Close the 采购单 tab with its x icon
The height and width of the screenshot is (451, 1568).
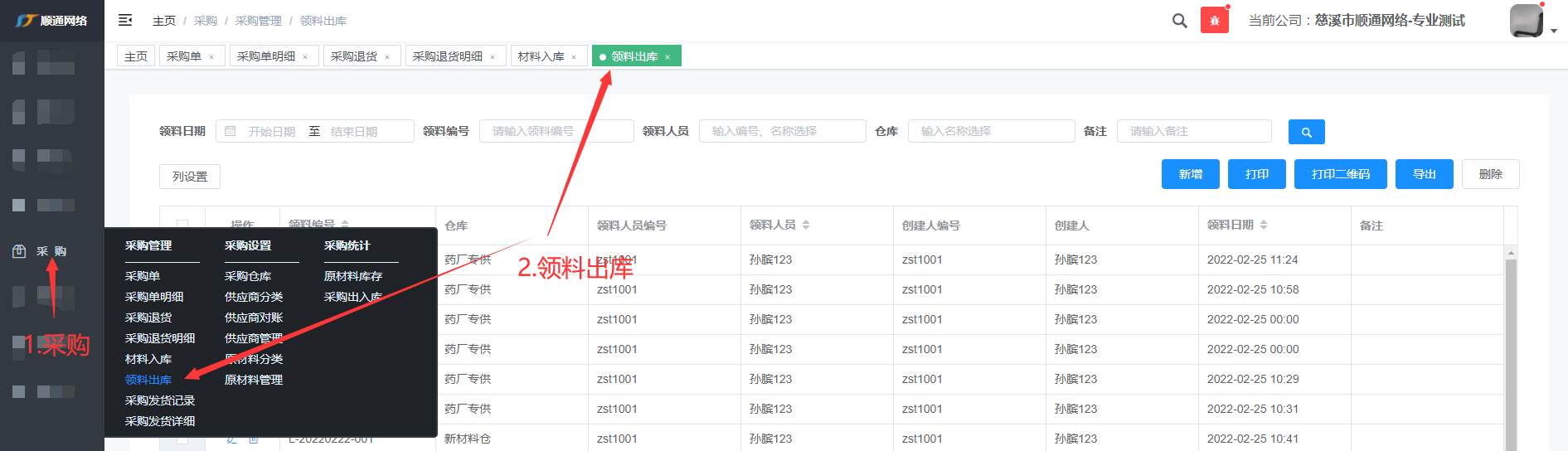pos(211,57)
